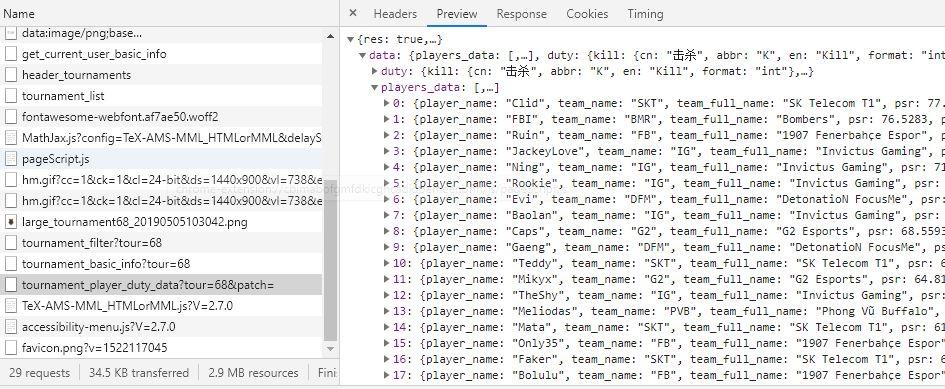945x389 pixels.
Task: Close the request details pane
Action: (353, 13)
